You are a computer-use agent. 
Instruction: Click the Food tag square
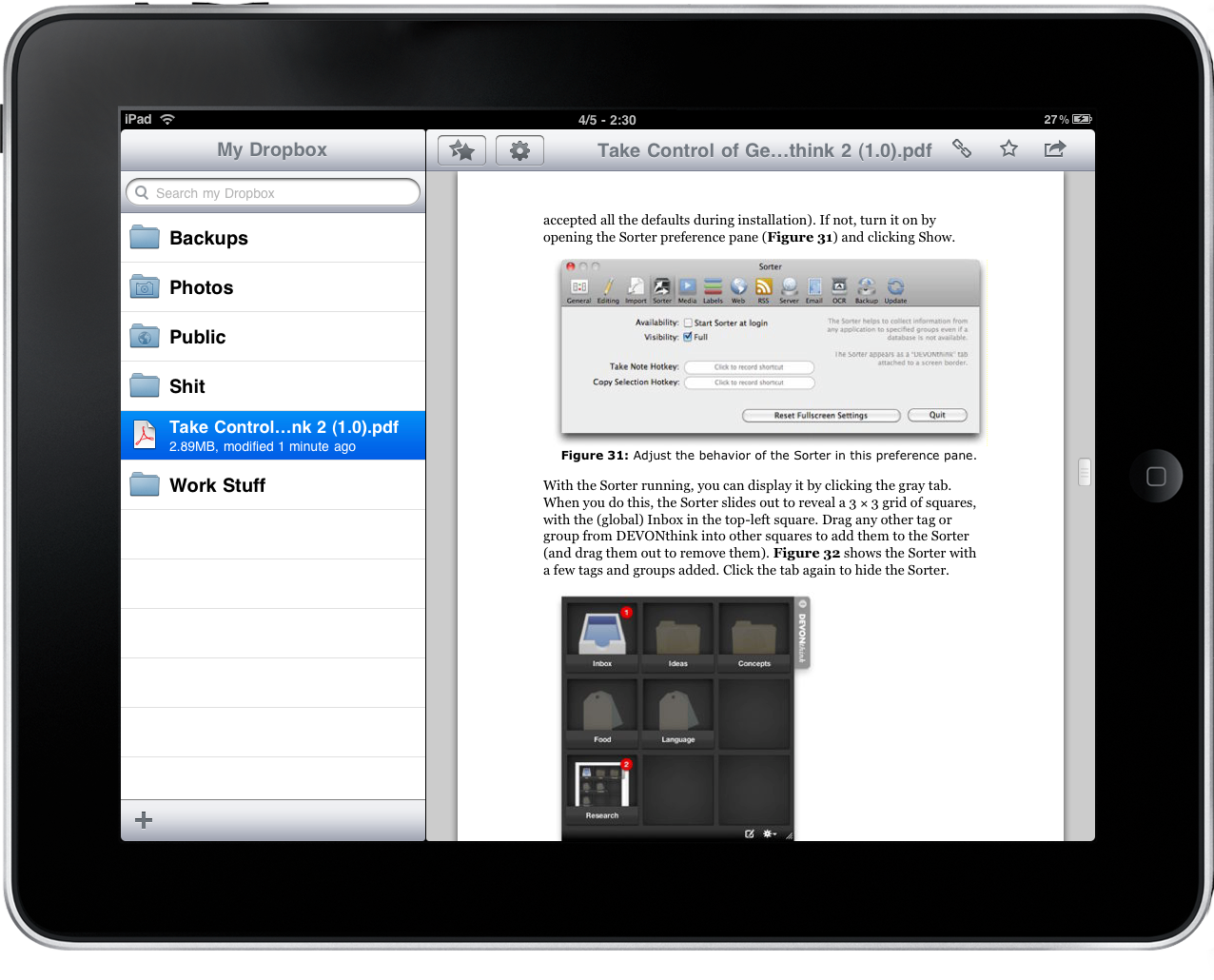click(x=602, y=713)
